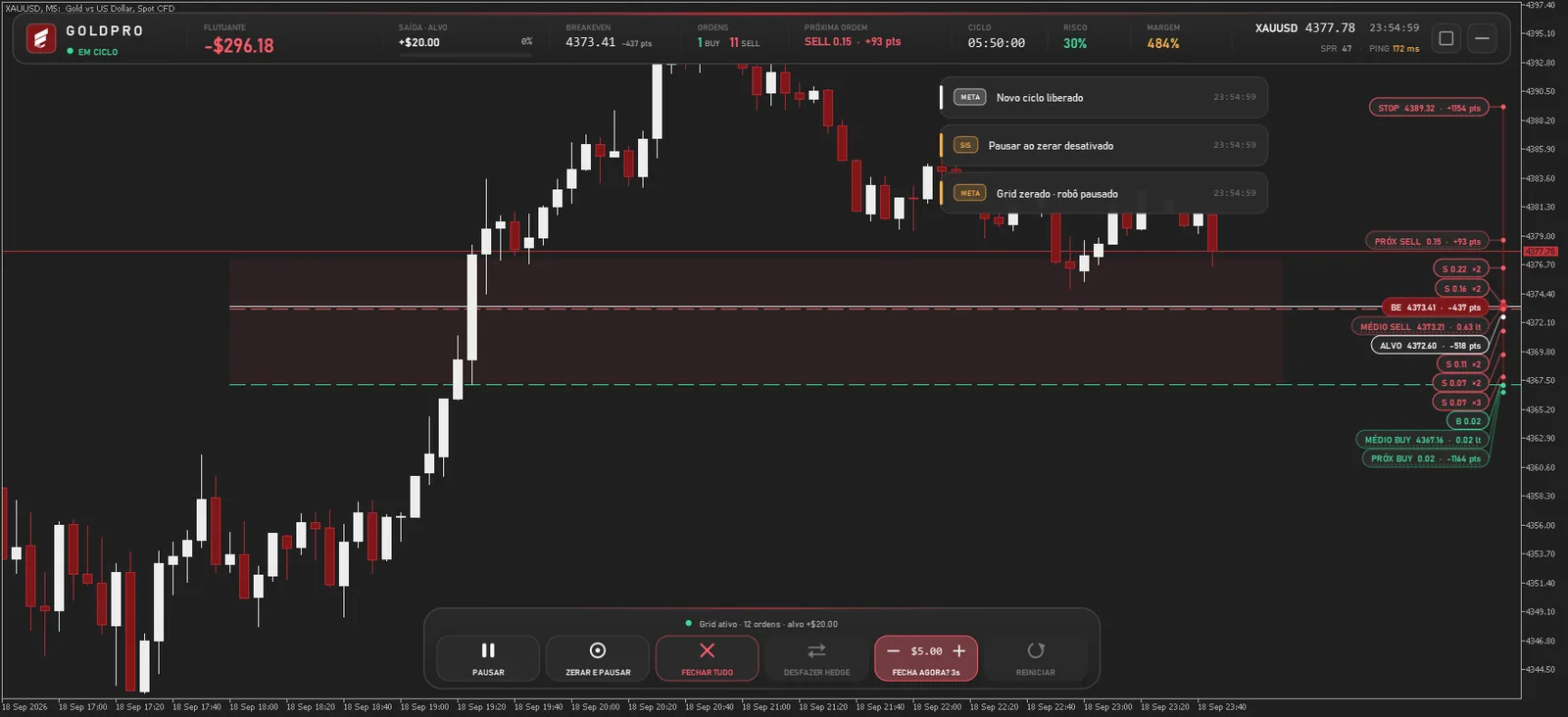Click the GoldPro red logo icon
Screen dimensions: 1568x717
point(41,39)
